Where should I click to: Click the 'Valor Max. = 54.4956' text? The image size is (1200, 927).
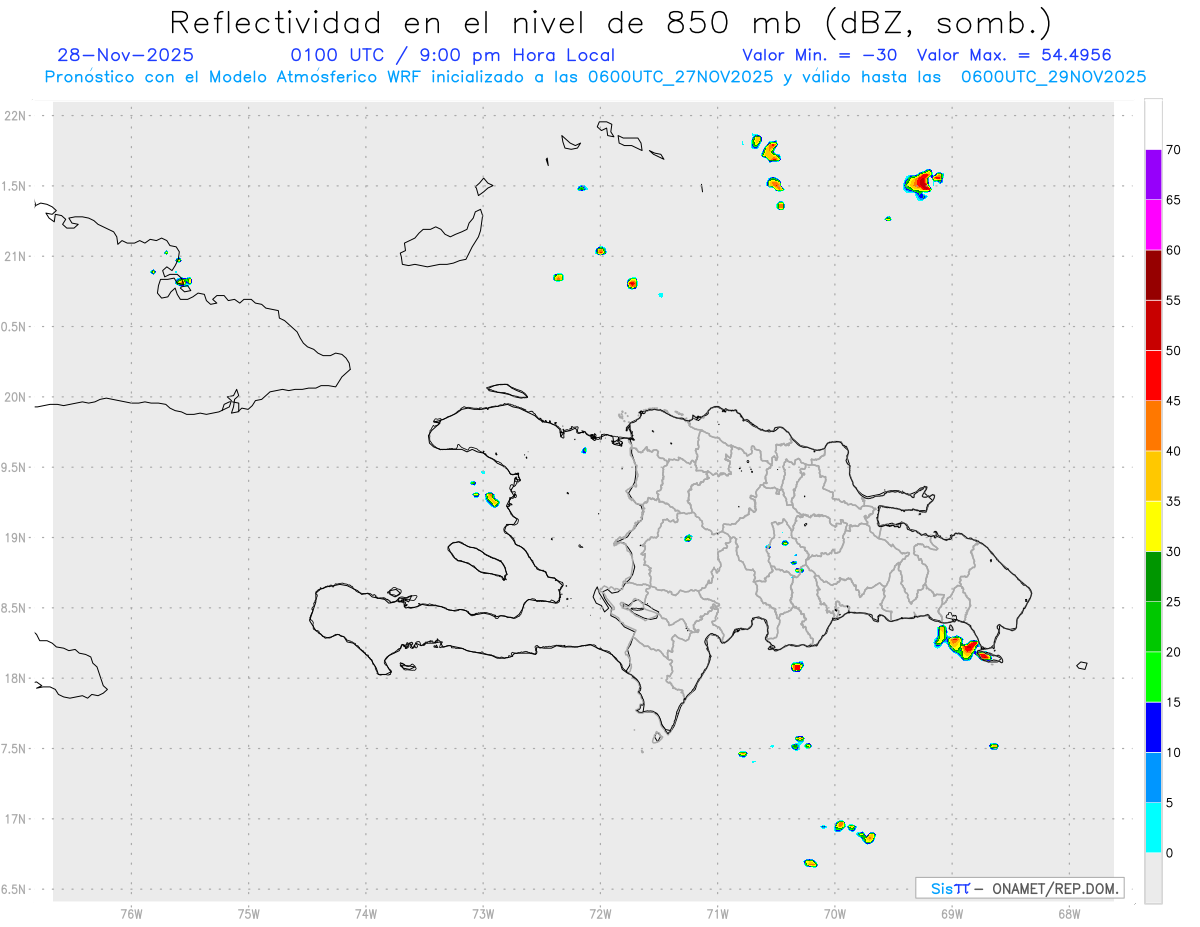pyautogui.click(x=1014, y=55)
